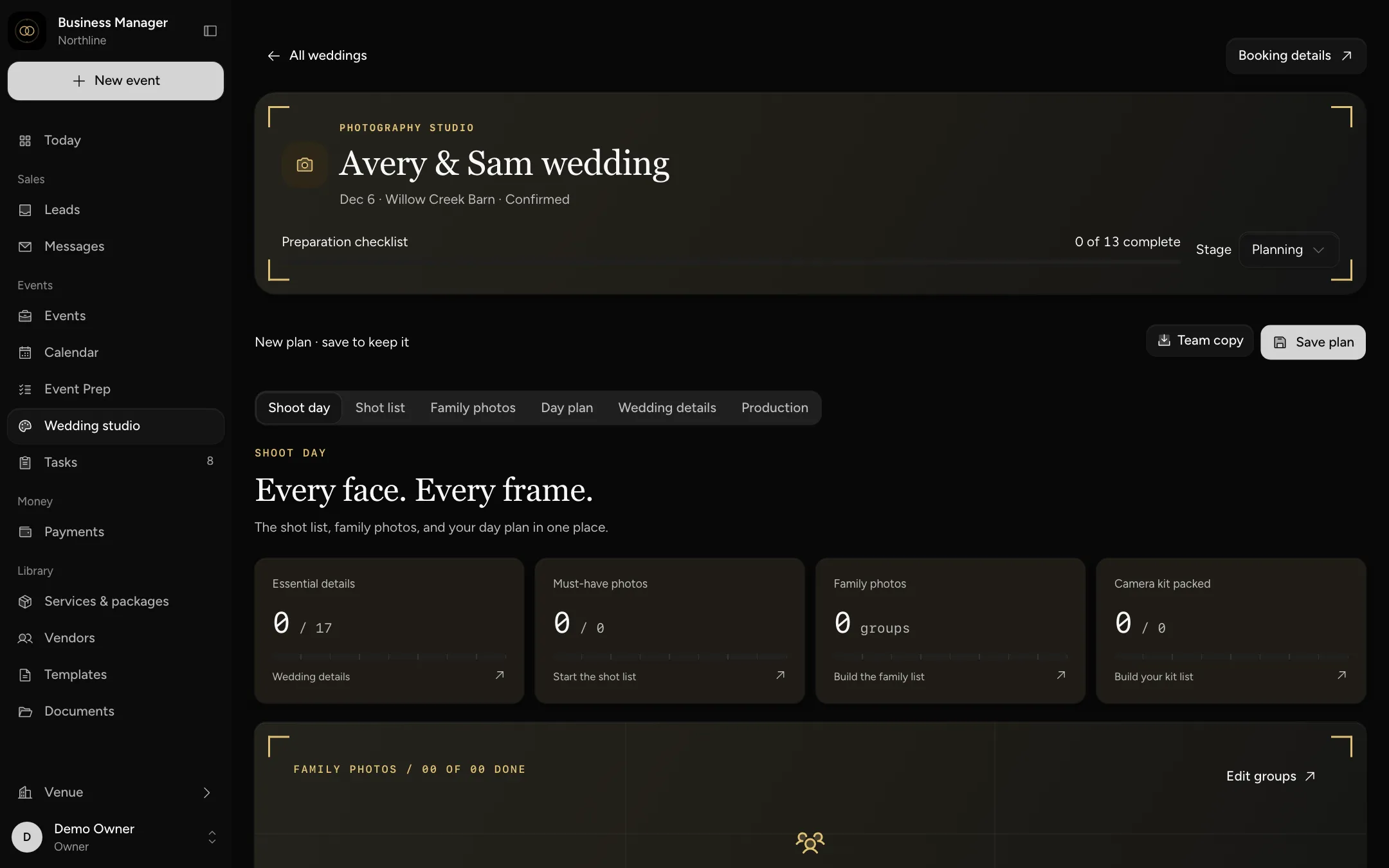Viewport: 1389px width, 868px height.
Task: Expand the Venue section chevron
Action: (x=206, y=793)
